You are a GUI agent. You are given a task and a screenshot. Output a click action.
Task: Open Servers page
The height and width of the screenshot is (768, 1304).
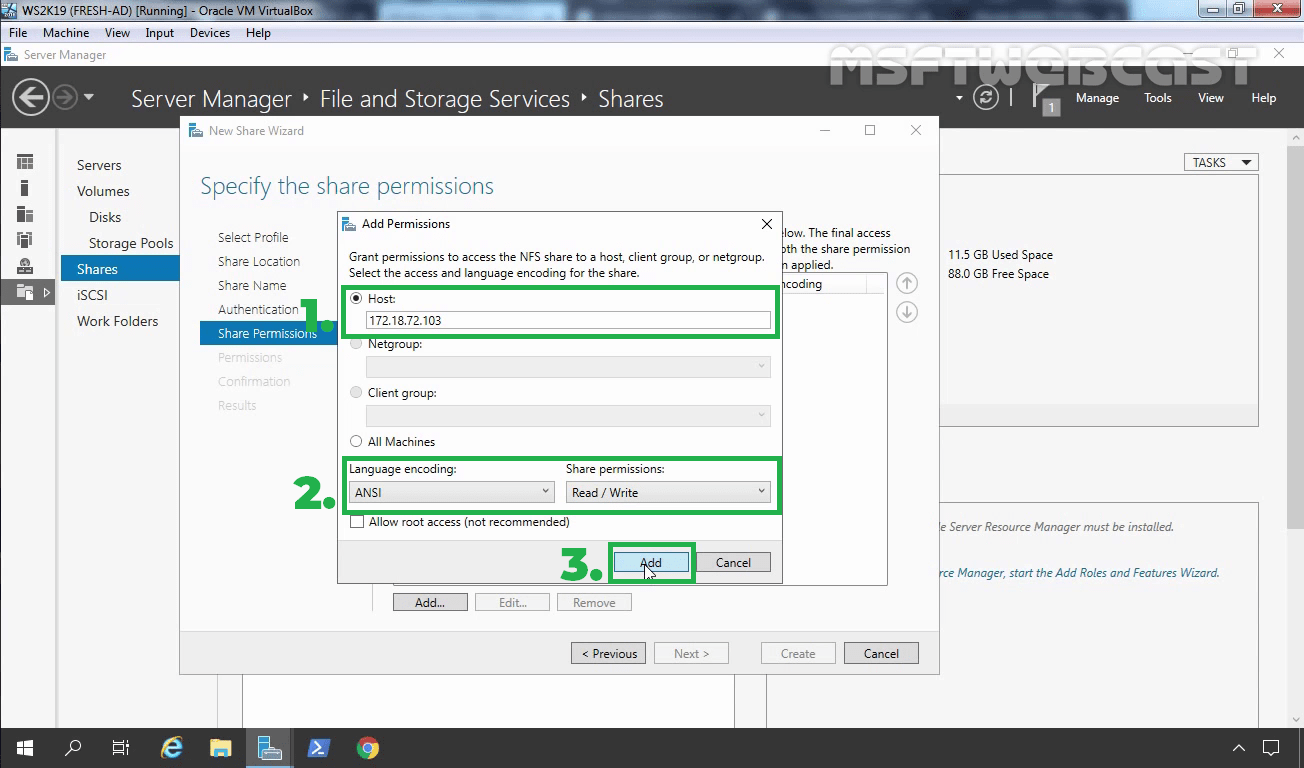(99, 165)
